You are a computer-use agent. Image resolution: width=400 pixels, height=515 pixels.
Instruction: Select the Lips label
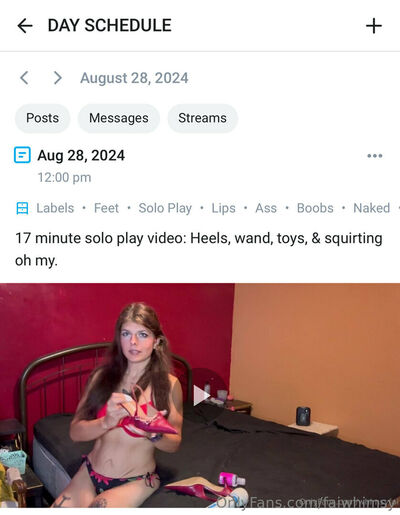[x=223, y=208]
